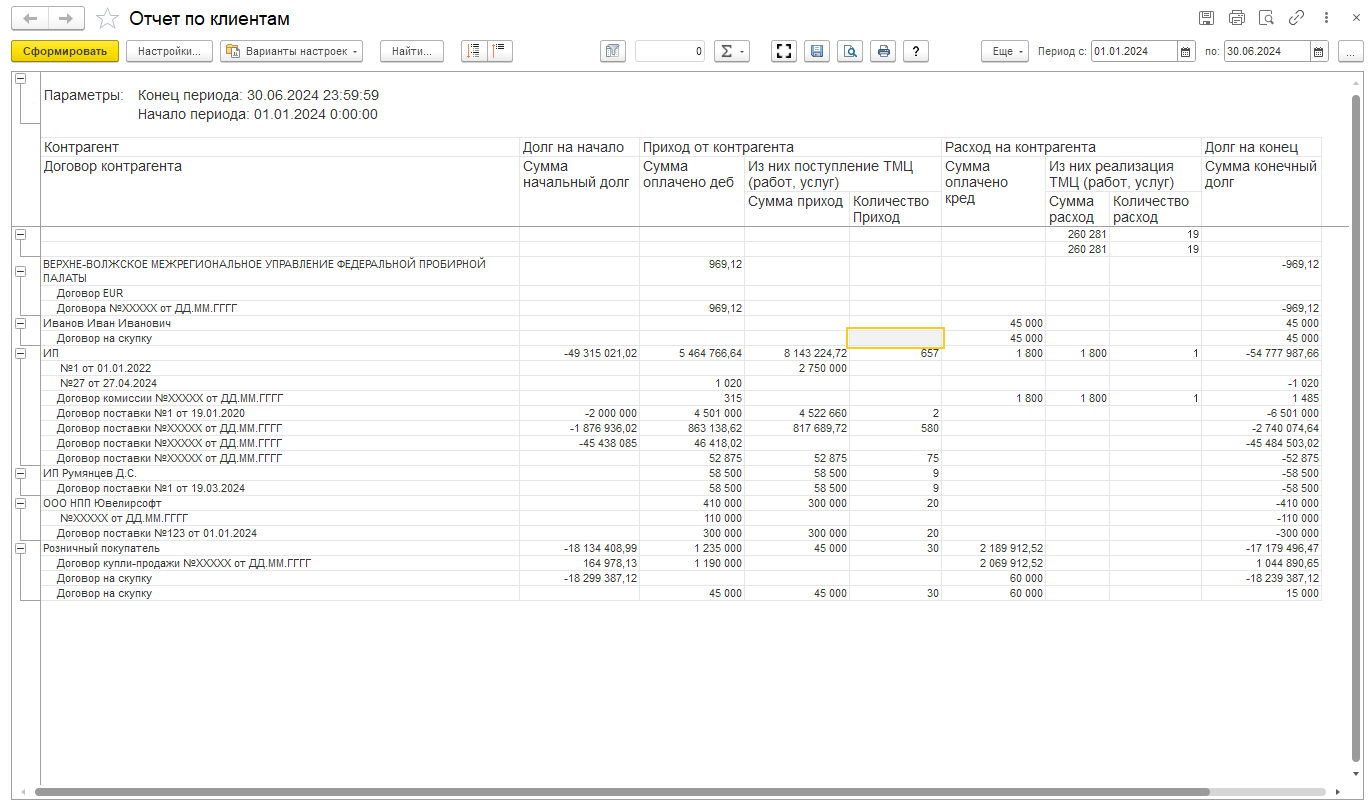This screenshot has height=804, width=1368.
Task: Collapse the ООО НПП Ювелирсофт group
Action: (20, 503)
